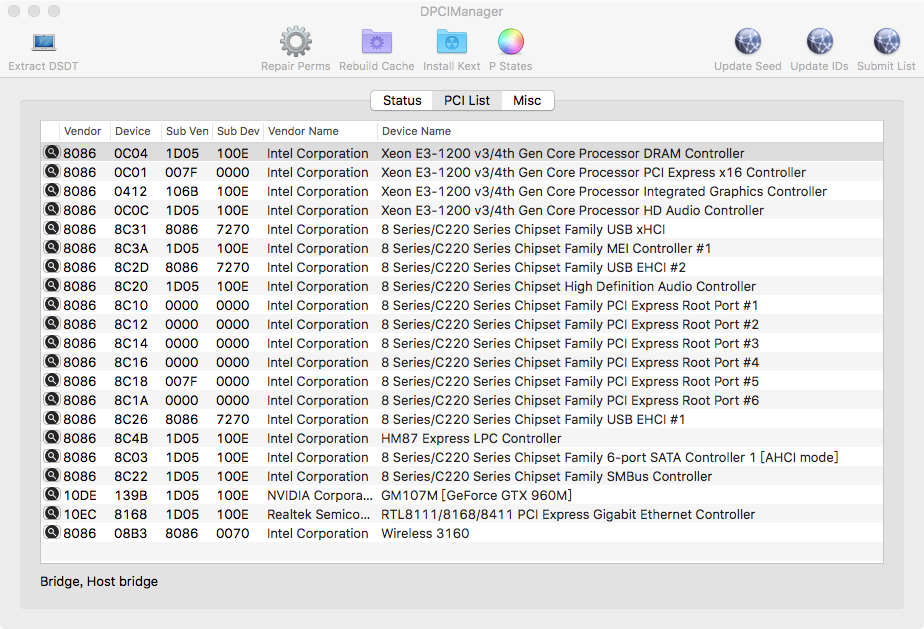Click magnifier icon for SMBus Controller row

[52, 475]
